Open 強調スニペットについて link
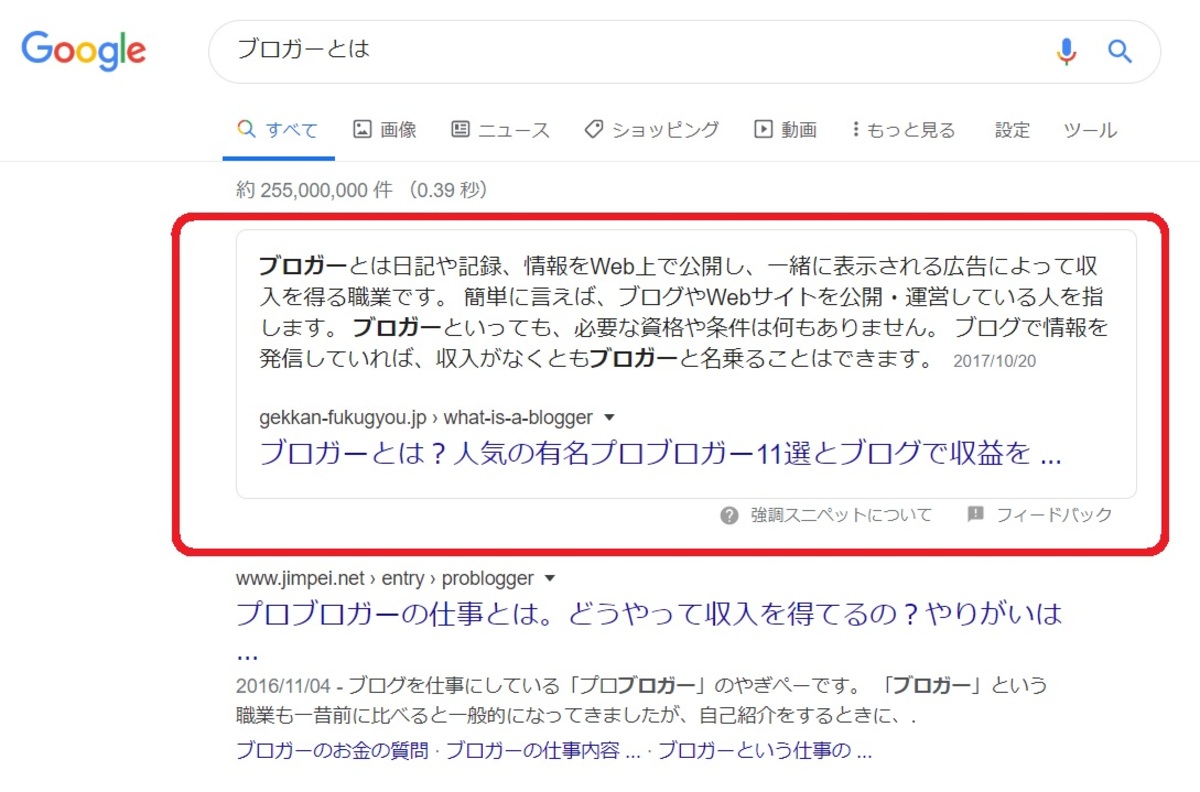The image size is (1200, 792). tap(841, 516)
